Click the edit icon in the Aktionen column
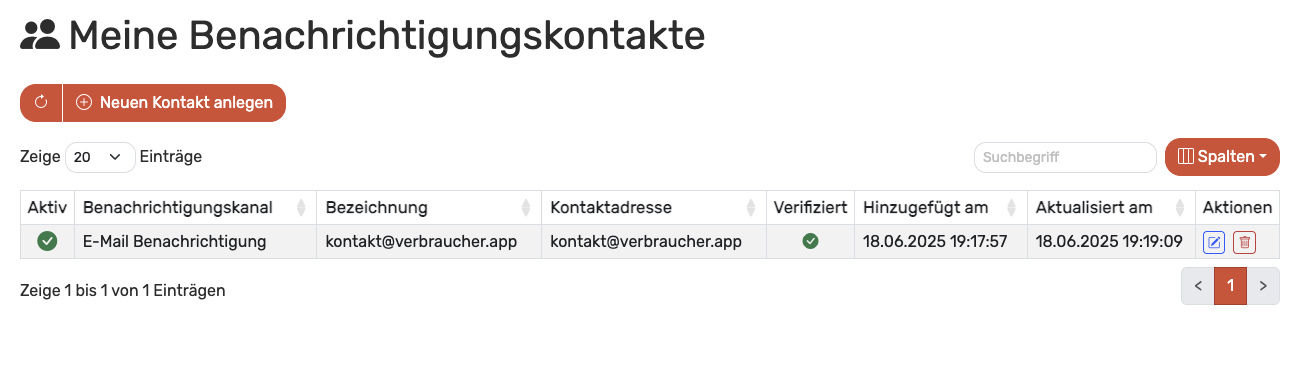This screenshot has height=368, width=1305. pyautogui.click(x=1214, y=242)
